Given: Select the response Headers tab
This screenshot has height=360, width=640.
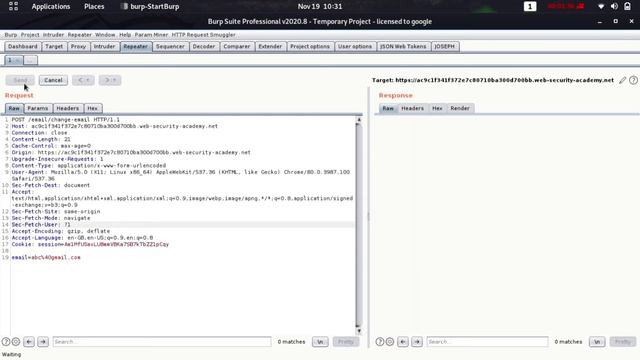Looking at the screenshot, I should [412, 108].
